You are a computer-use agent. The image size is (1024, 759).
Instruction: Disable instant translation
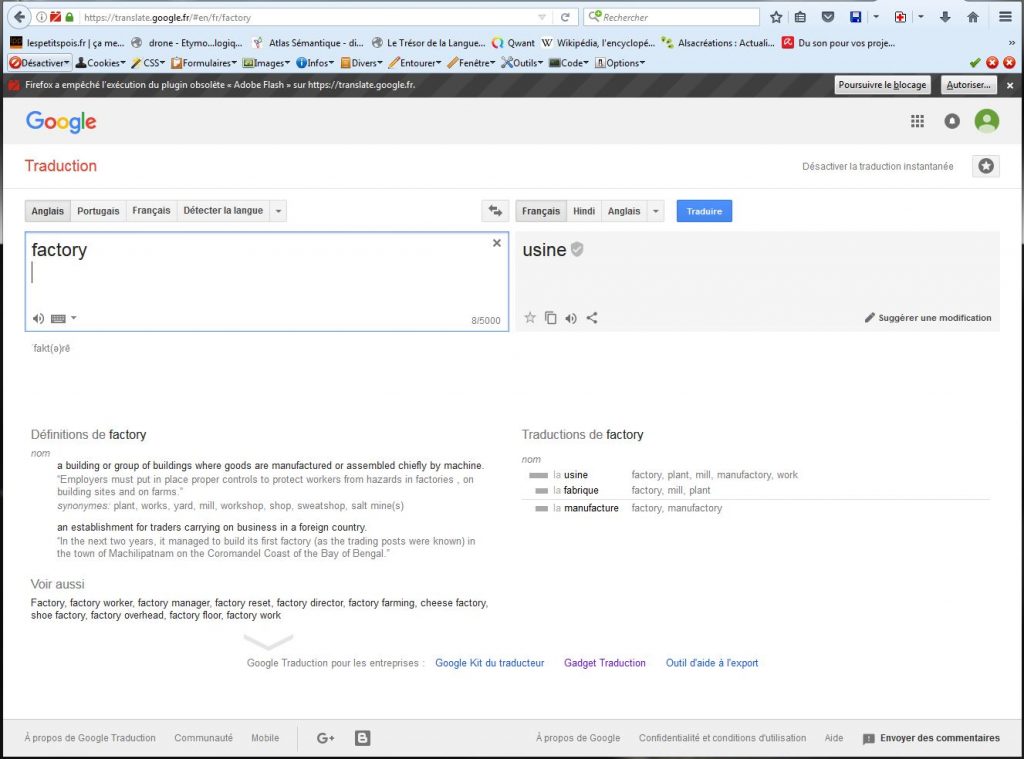click(x=877, y=166)
